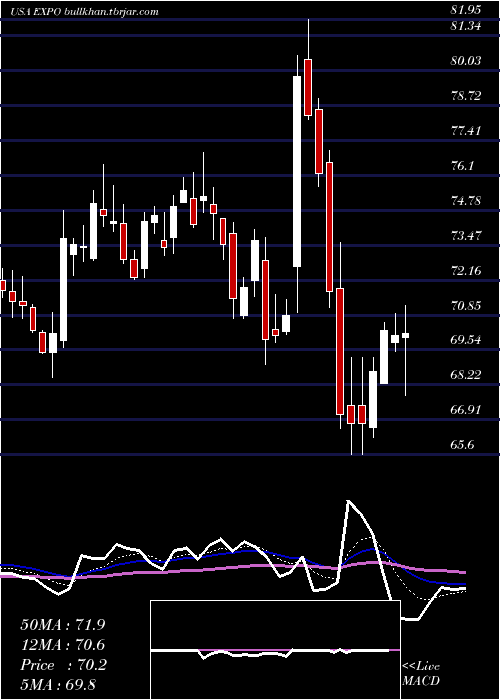Click the 66.91 price axis label

466,410
